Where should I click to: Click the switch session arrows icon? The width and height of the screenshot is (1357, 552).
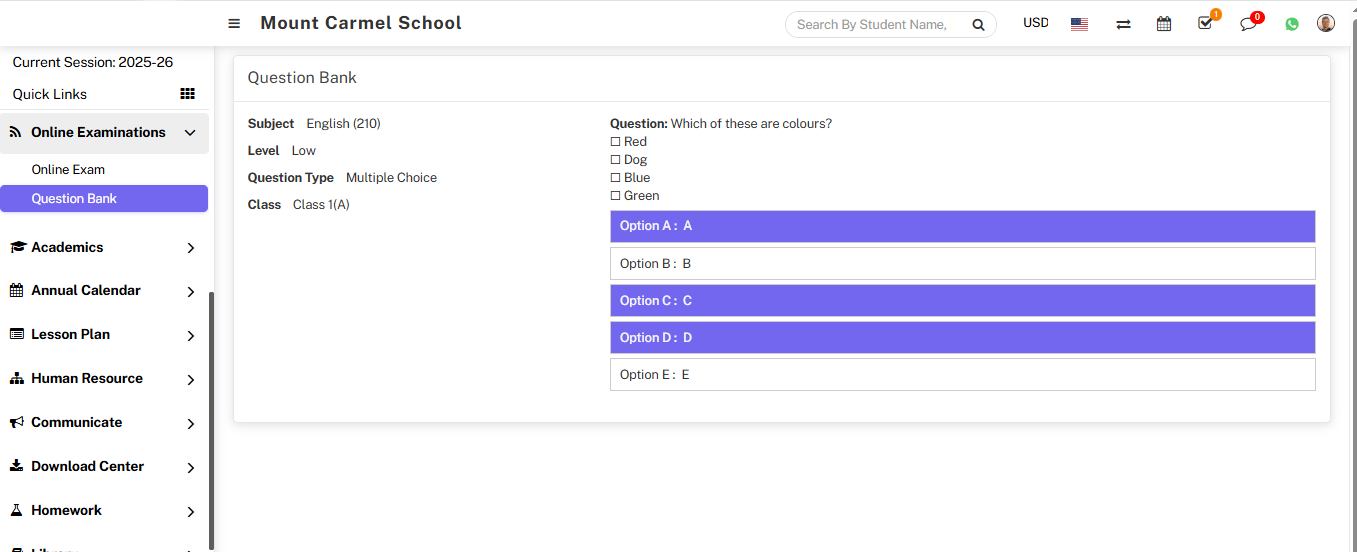(x=1123, y=24)
